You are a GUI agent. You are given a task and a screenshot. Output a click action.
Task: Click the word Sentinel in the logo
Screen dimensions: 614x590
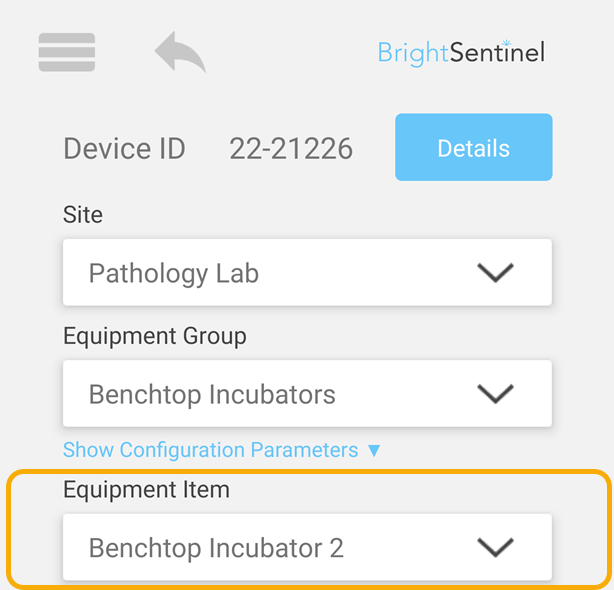[x=497, y=52]
